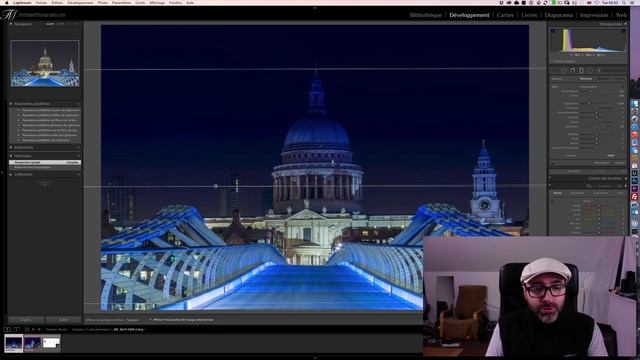Expand the Lightroom color presets folder
Image resolution: width=640 pixels, height=360 pixels.
[18, 110]
